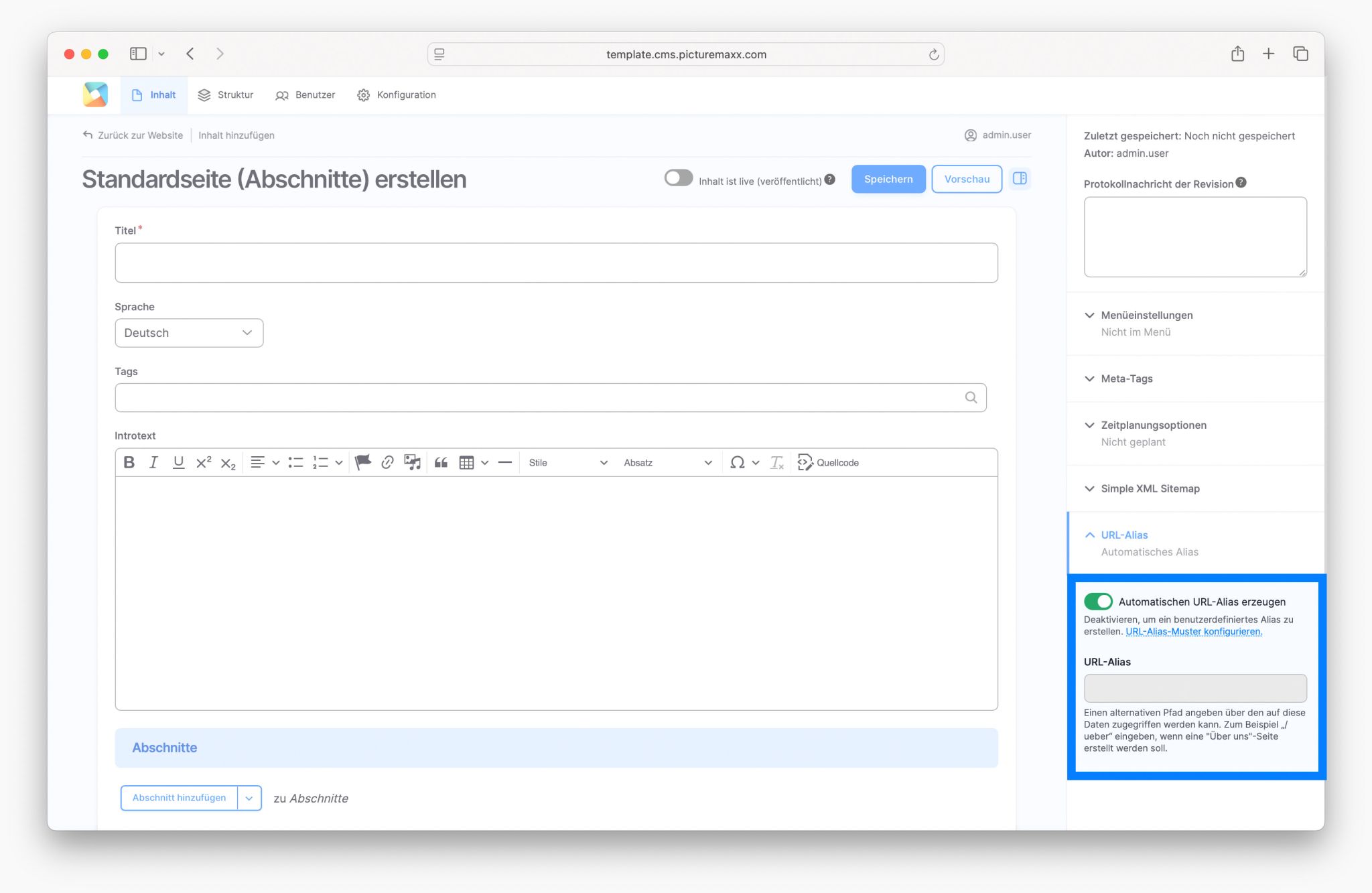
Task: Expand the Meta-Tags section
Action: pos(1126,379)
